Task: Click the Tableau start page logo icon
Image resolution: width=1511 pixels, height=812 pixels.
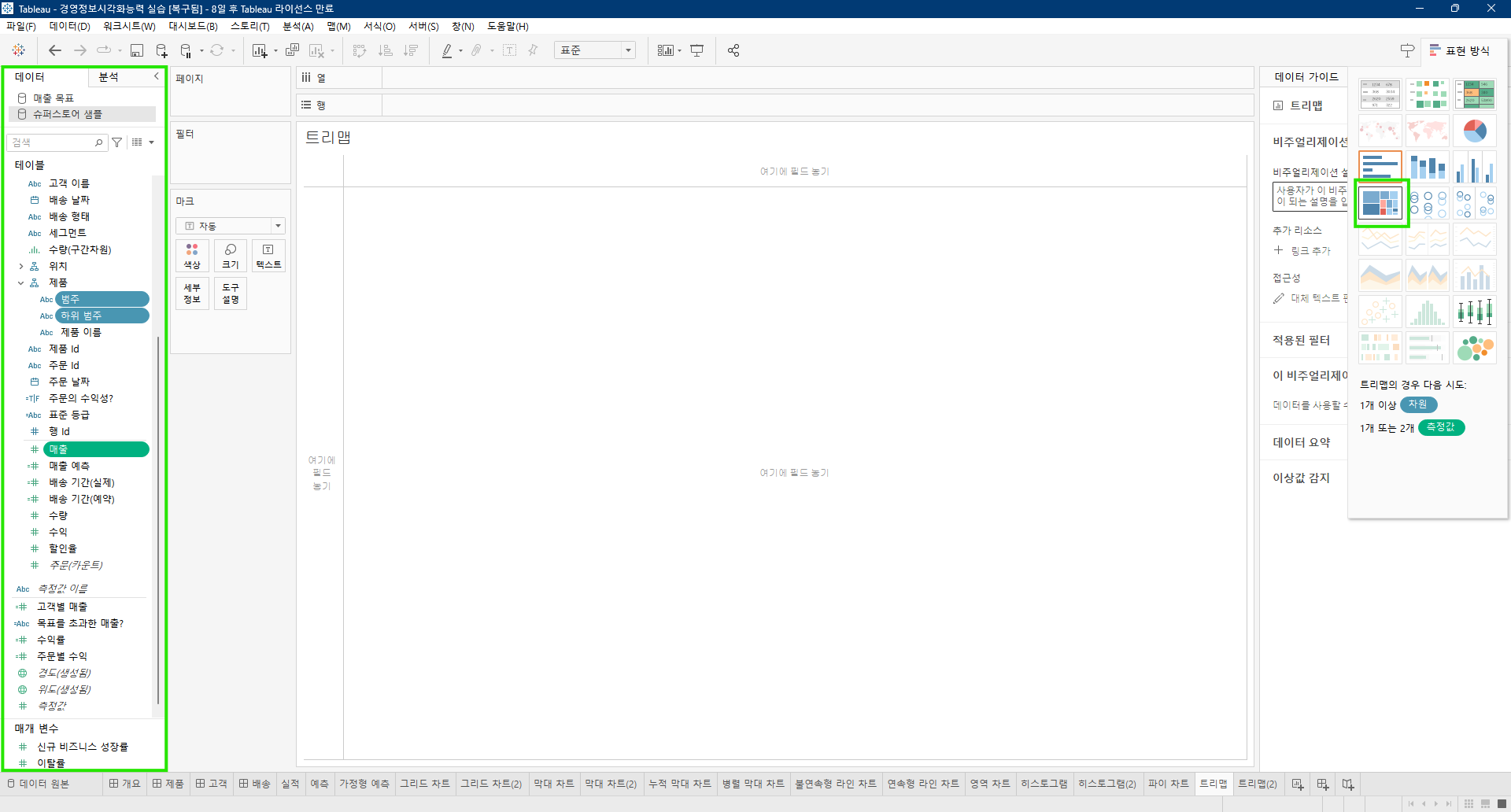Action: (19, 50)
